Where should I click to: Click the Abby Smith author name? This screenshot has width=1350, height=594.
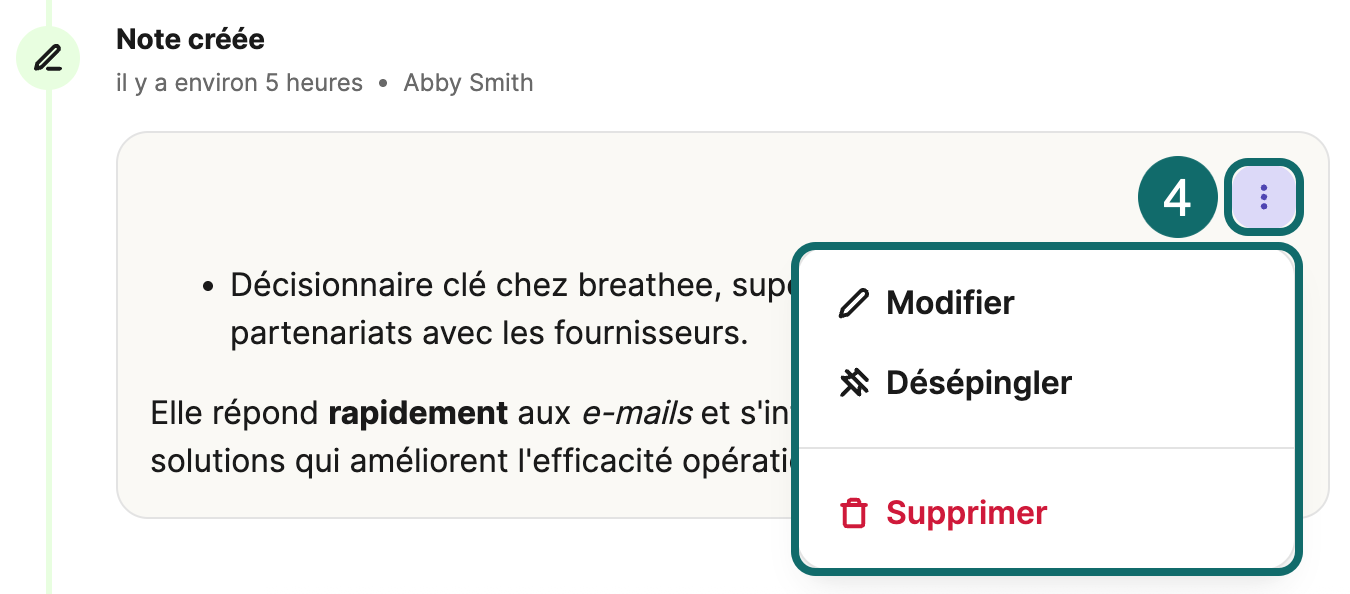[468, 83]
